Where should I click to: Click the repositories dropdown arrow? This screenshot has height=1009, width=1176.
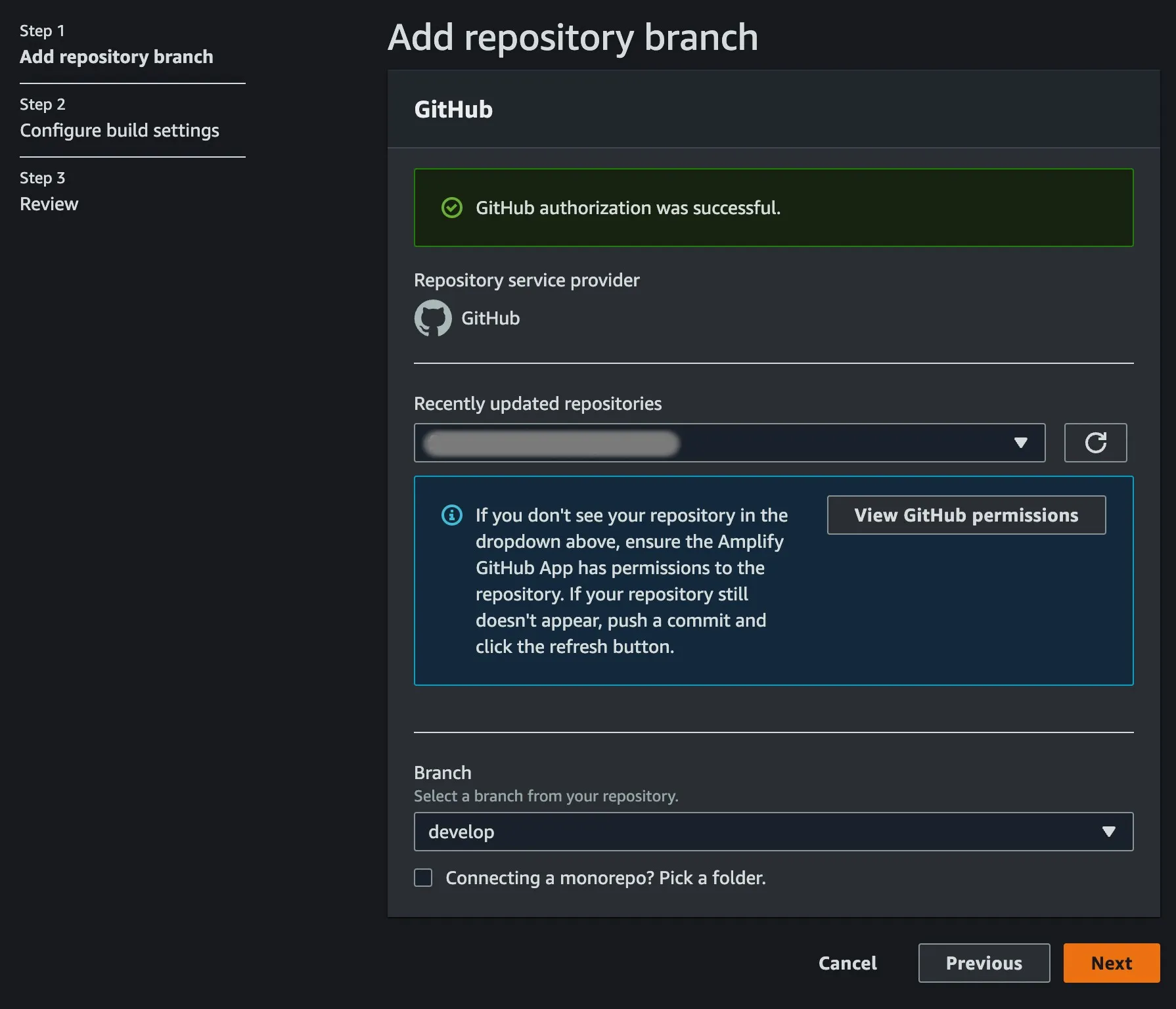1020,443
